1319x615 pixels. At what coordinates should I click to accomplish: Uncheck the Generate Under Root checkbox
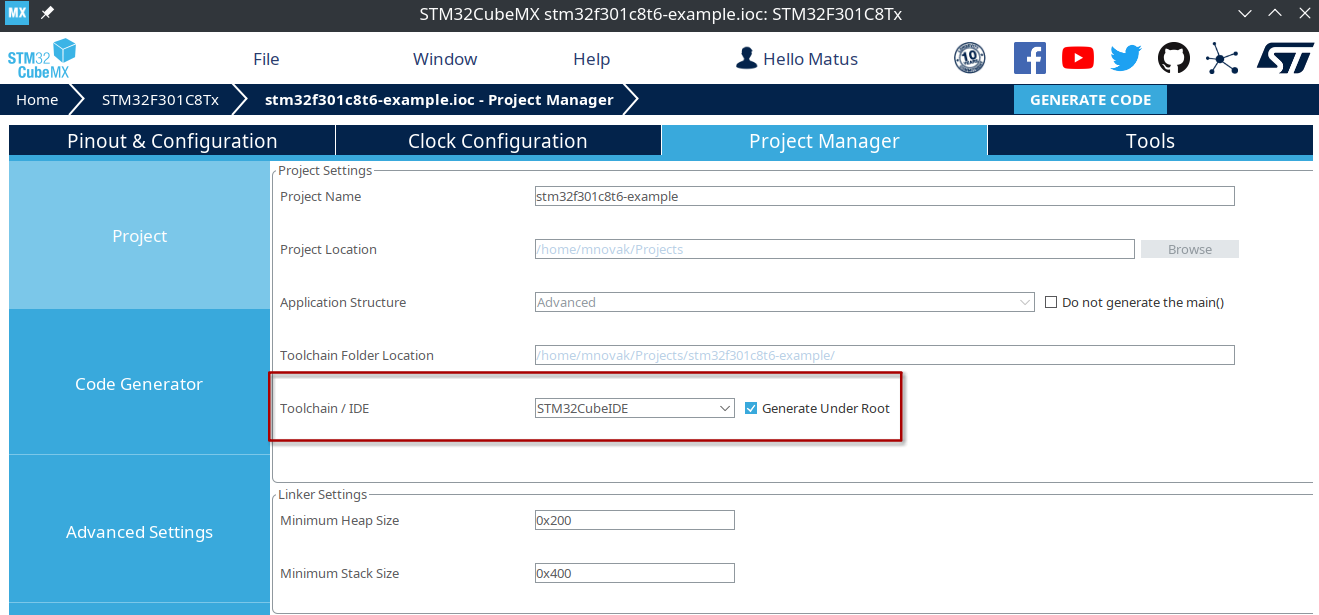click(x=752, y=408)
